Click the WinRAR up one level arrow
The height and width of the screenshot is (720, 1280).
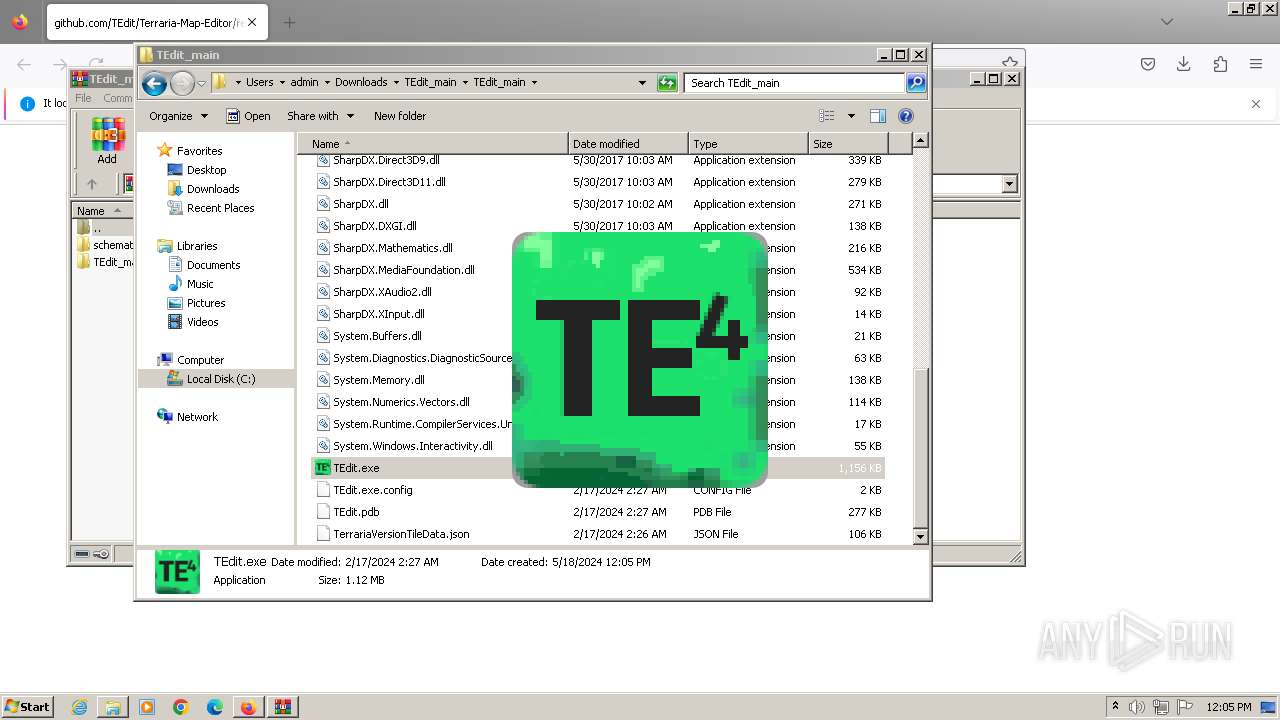click(x=92, y=184)
